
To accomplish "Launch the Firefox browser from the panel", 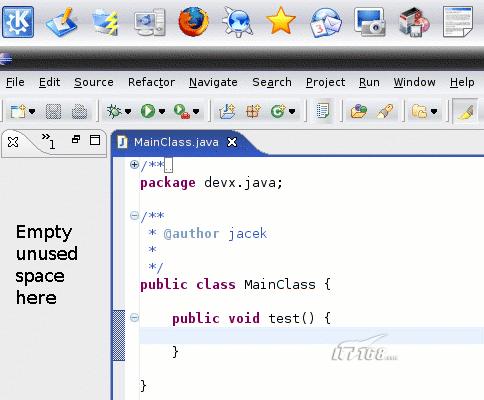I will coord(193,22).
